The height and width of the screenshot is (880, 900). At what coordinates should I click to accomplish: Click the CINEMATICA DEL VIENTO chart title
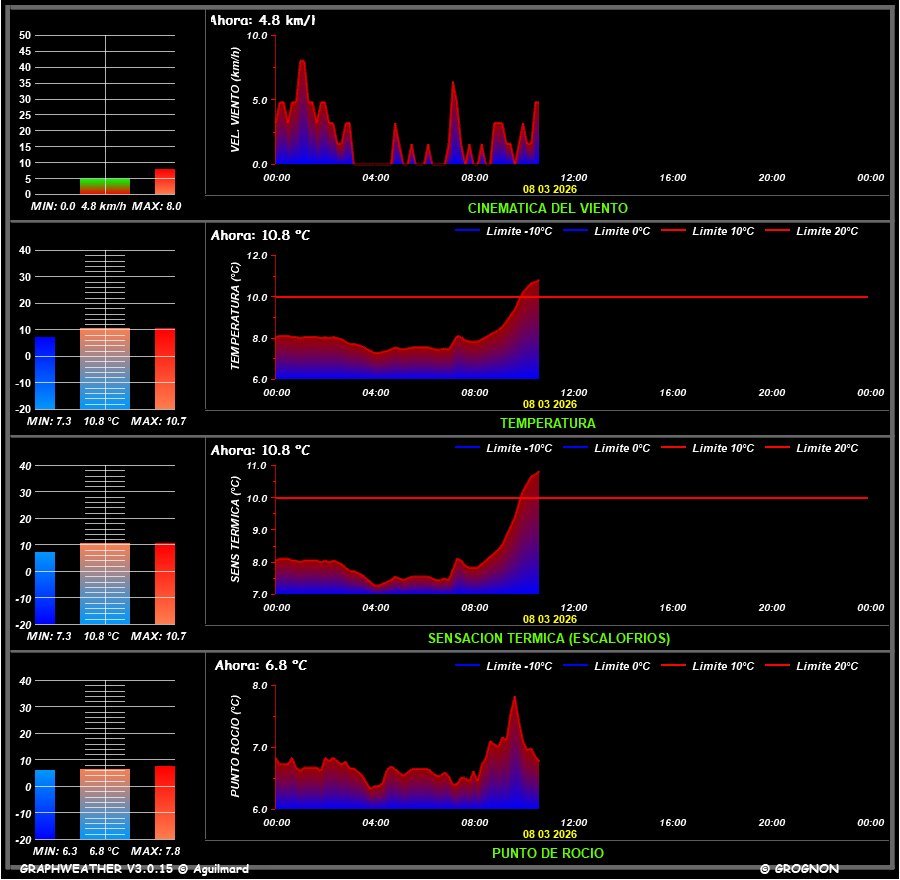(x=547, y=208)
